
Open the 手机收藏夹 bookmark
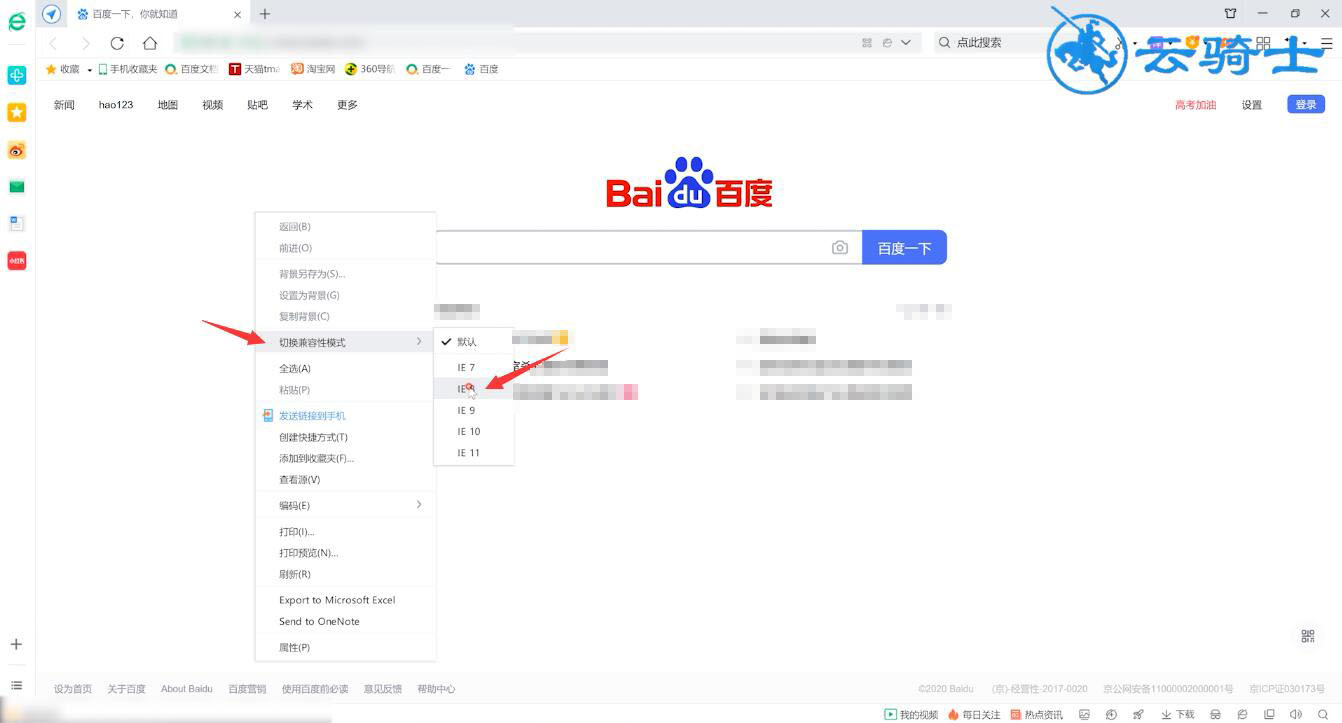(127, 69)
